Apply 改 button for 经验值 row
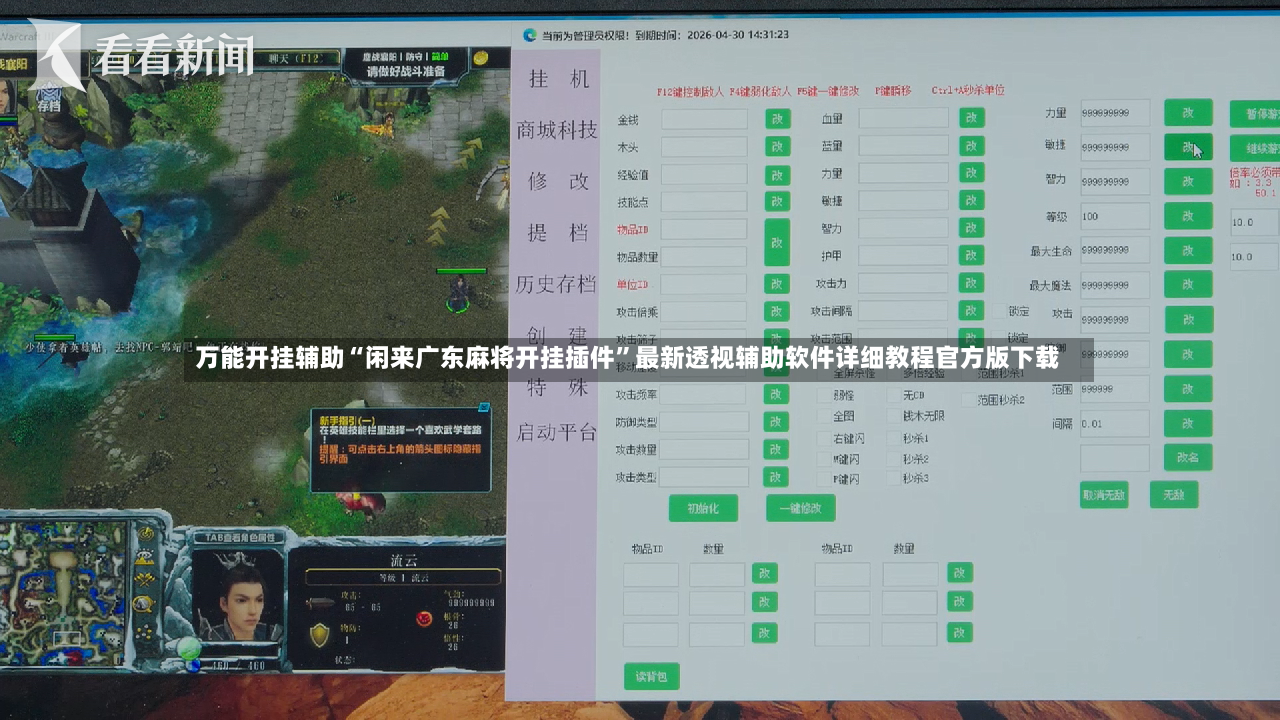The width and height of the screenshot is (1280, 720). [x=778, y=175]
